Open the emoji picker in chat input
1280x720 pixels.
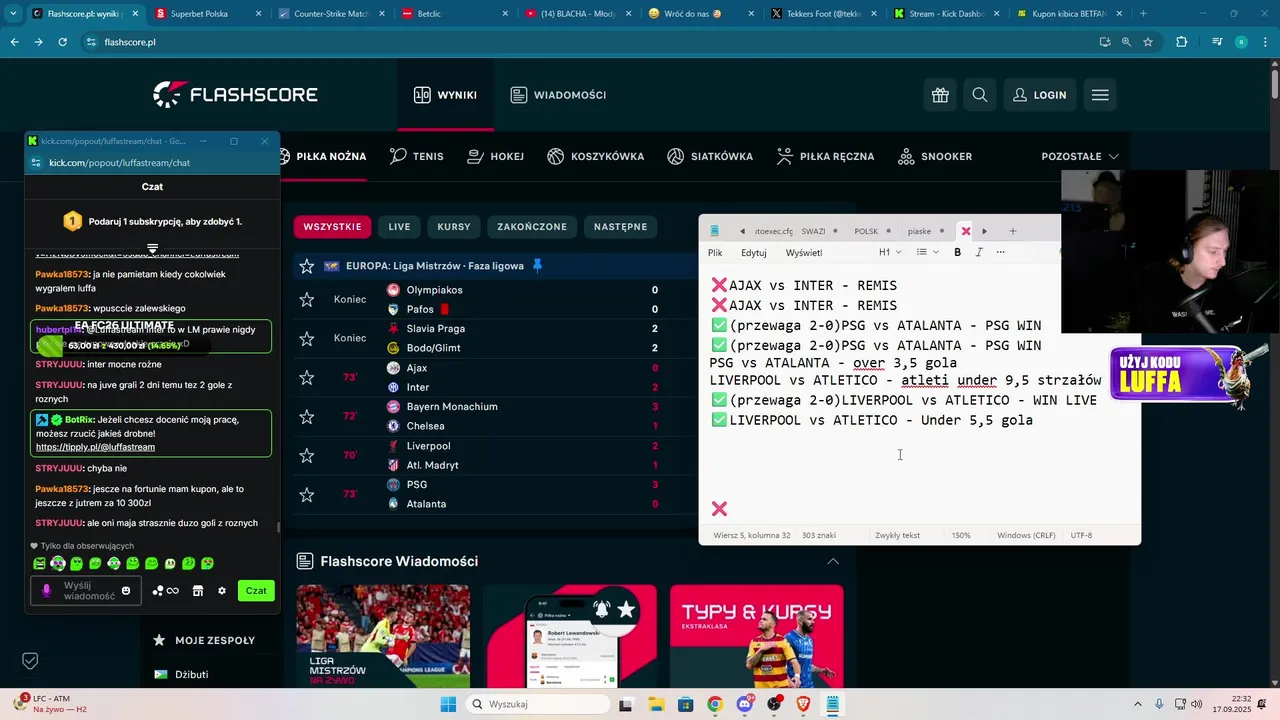pos(126,591)
